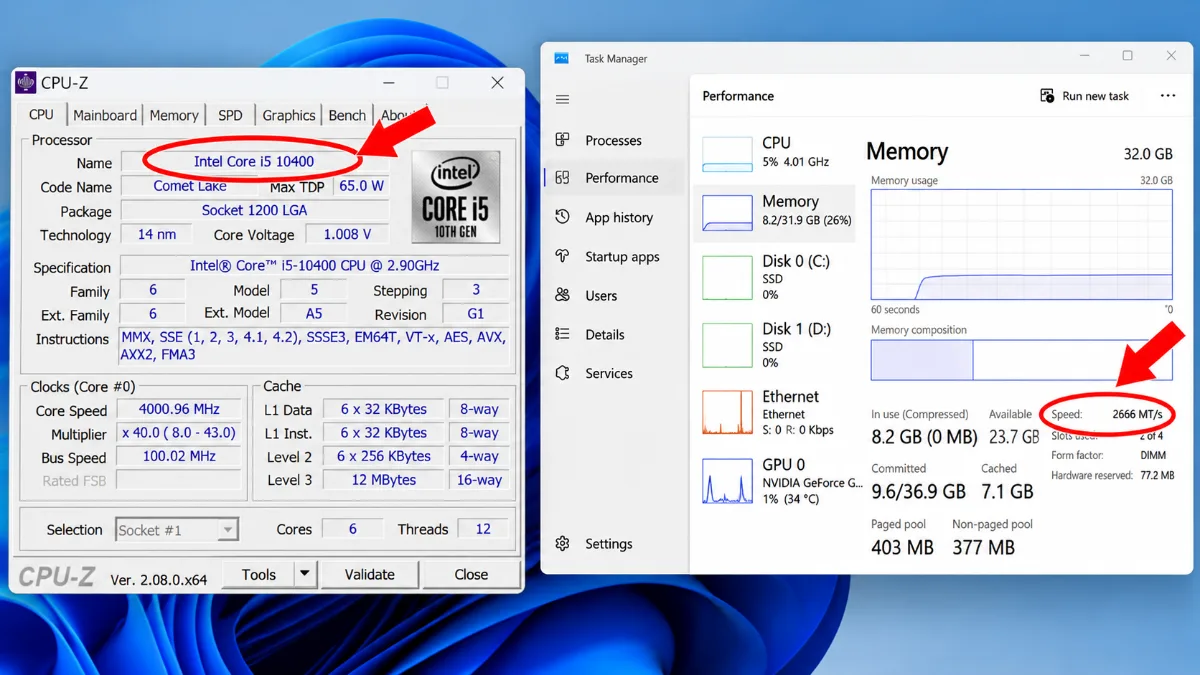The height and width of the screenshot is (675, 1200).
Task: Select the CPU usage mini graph thumbnail
Action: pos(727,154)
